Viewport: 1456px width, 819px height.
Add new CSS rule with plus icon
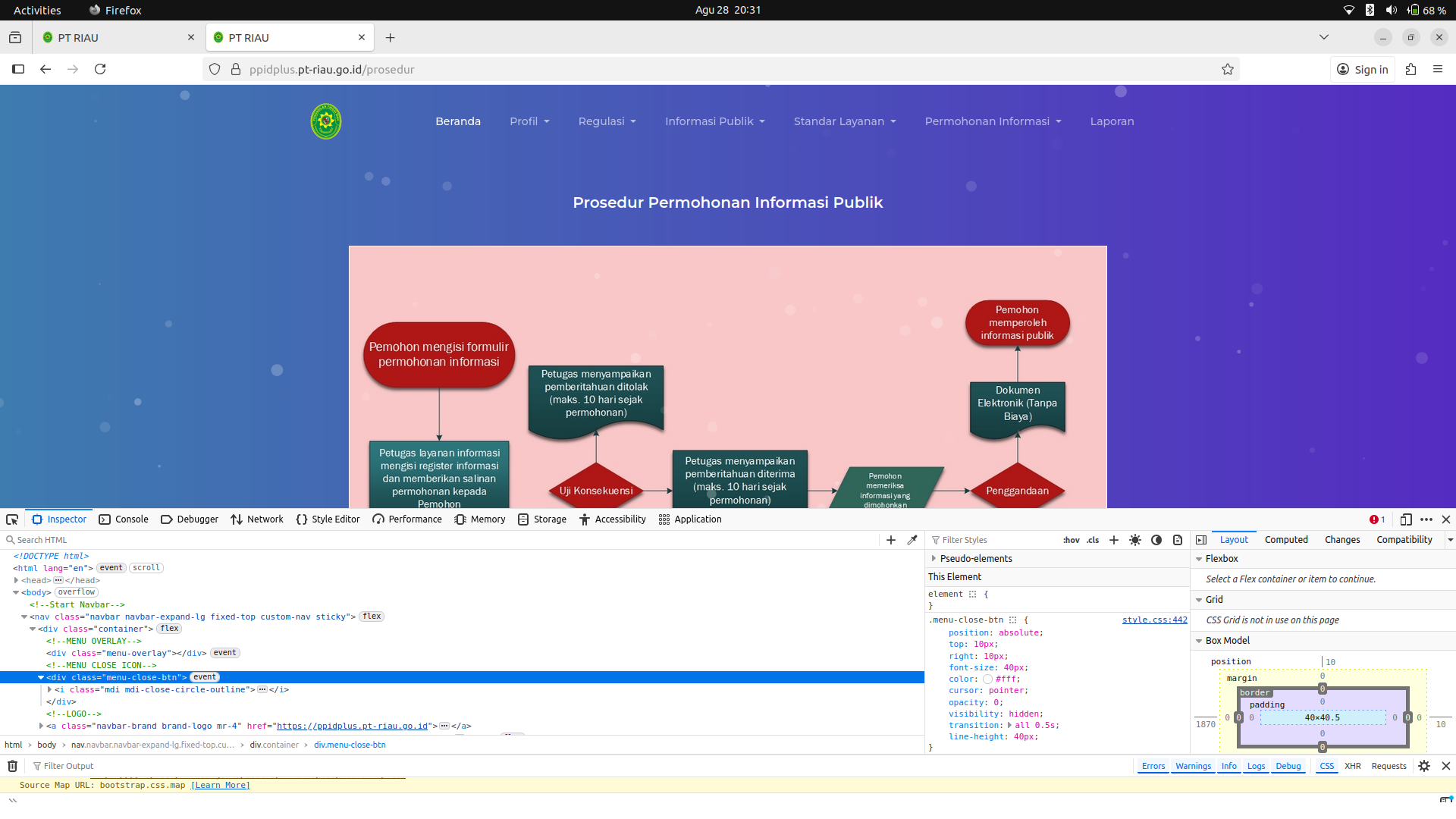point(1114,540)
